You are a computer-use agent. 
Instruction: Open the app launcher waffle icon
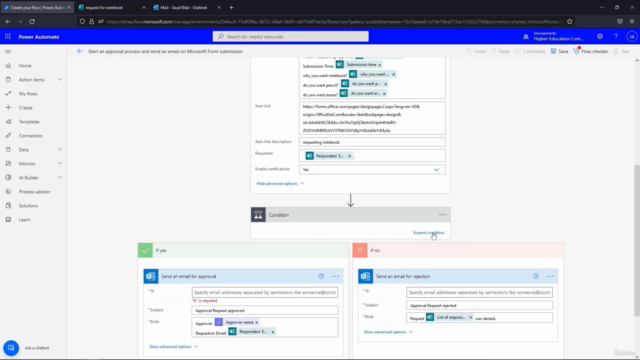(x=8, y=37)
